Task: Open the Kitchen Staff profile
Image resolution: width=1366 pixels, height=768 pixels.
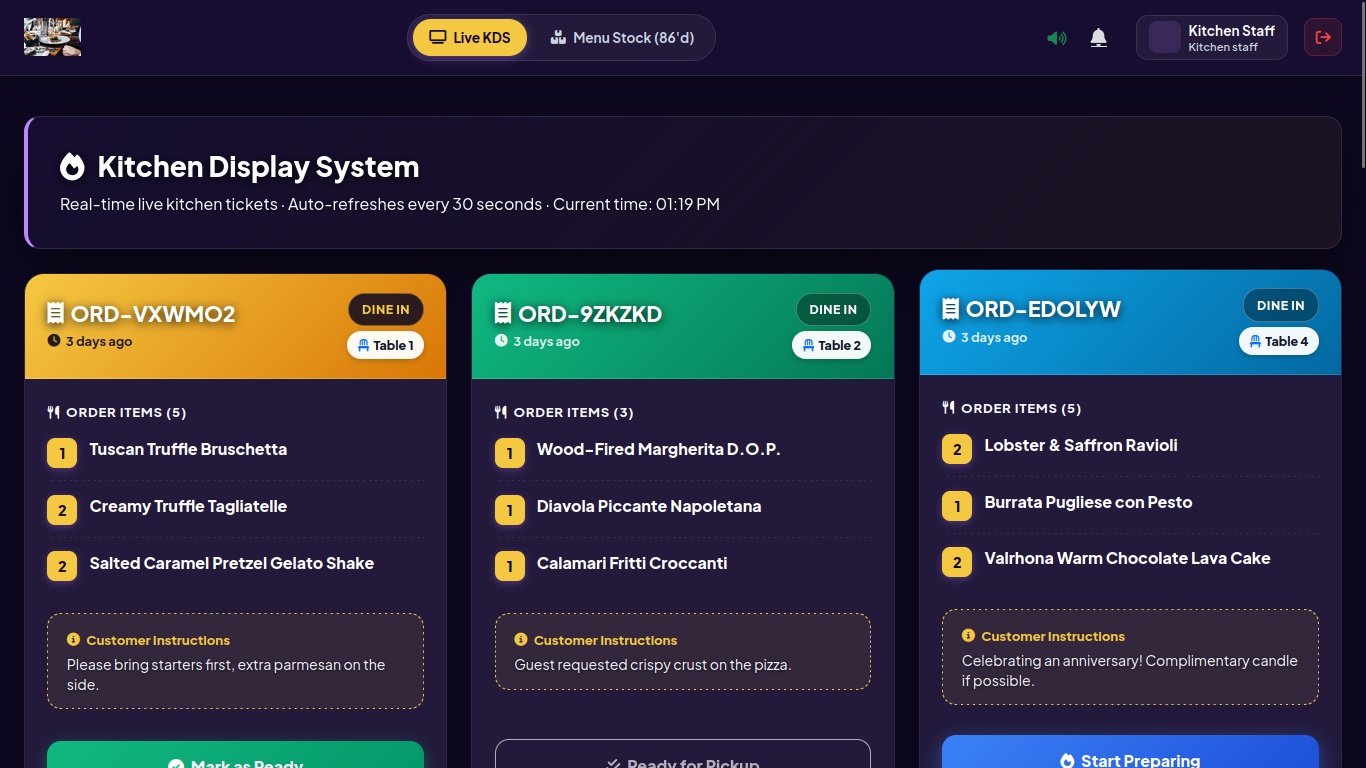Action: [x=1211, y=38]
